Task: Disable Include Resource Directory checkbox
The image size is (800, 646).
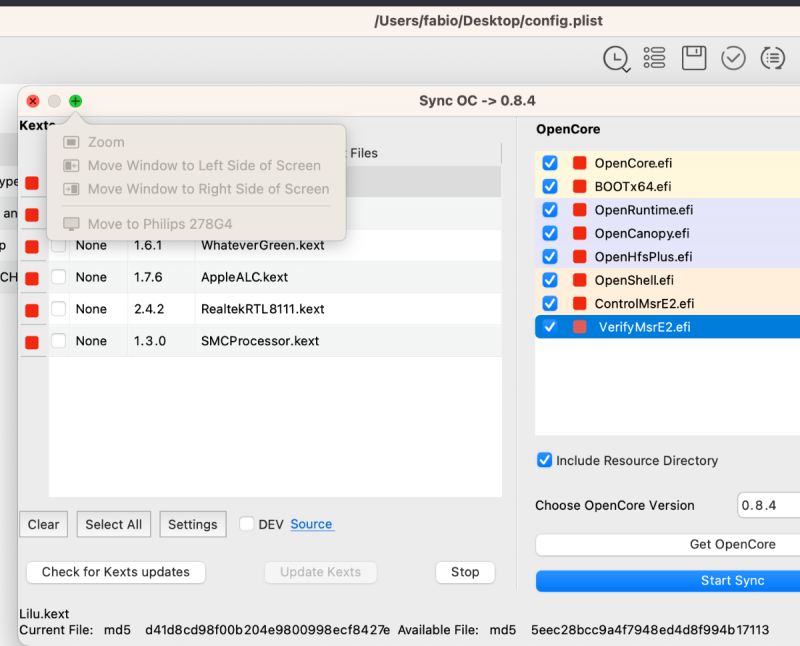Action: 545,460
